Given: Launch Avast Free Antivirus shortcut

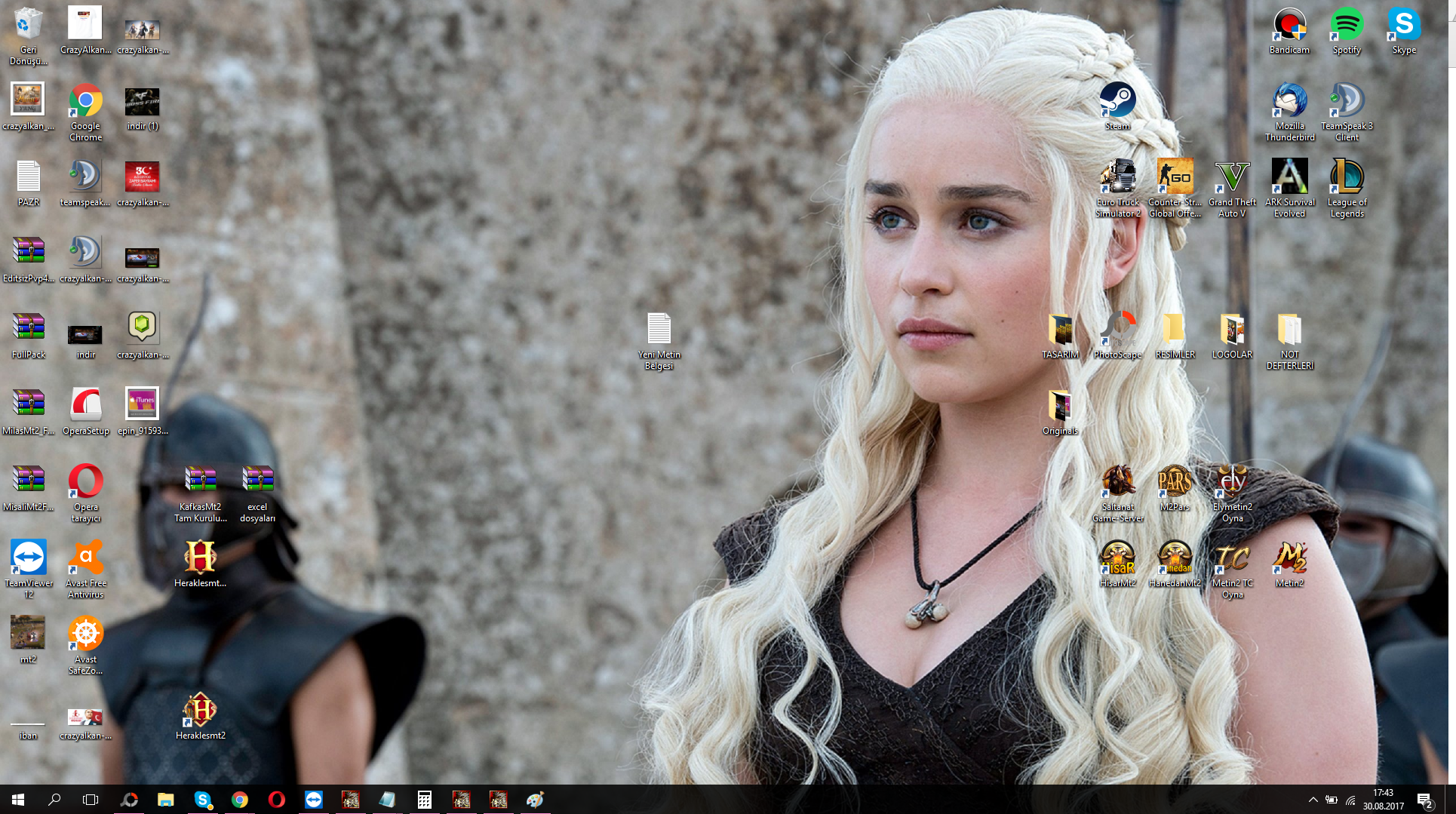Looking at the screenshot, I should [x=85, y=570].
